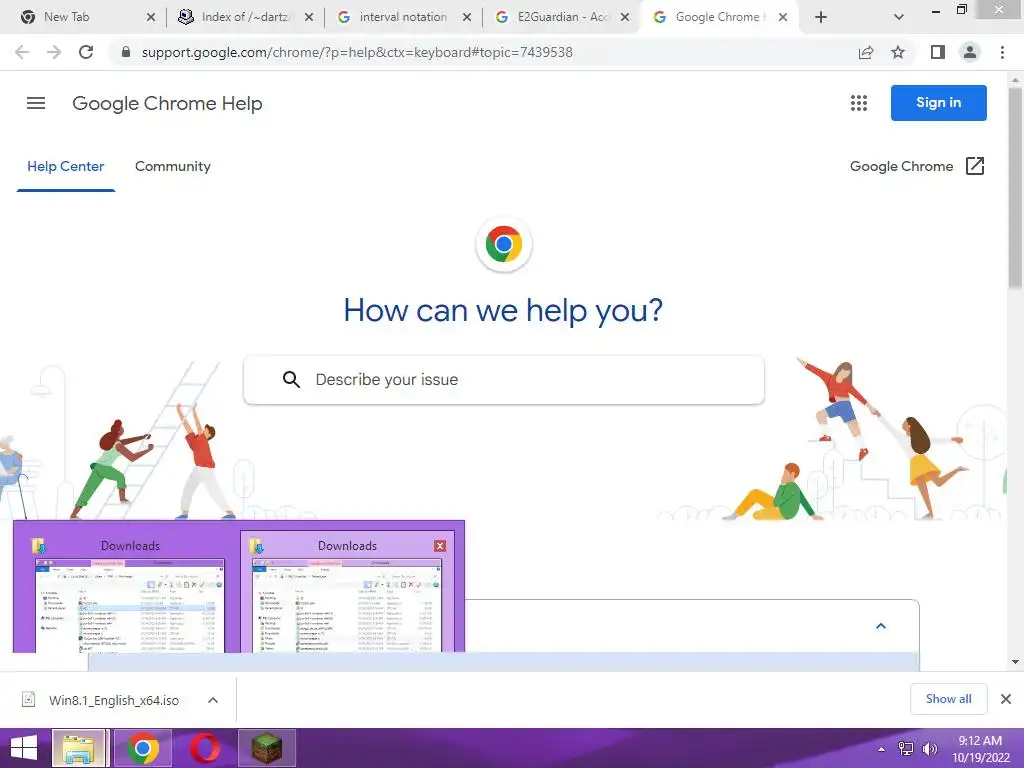Collapse the help topic section chevron
1024x768 pixels.
[880, 626]
